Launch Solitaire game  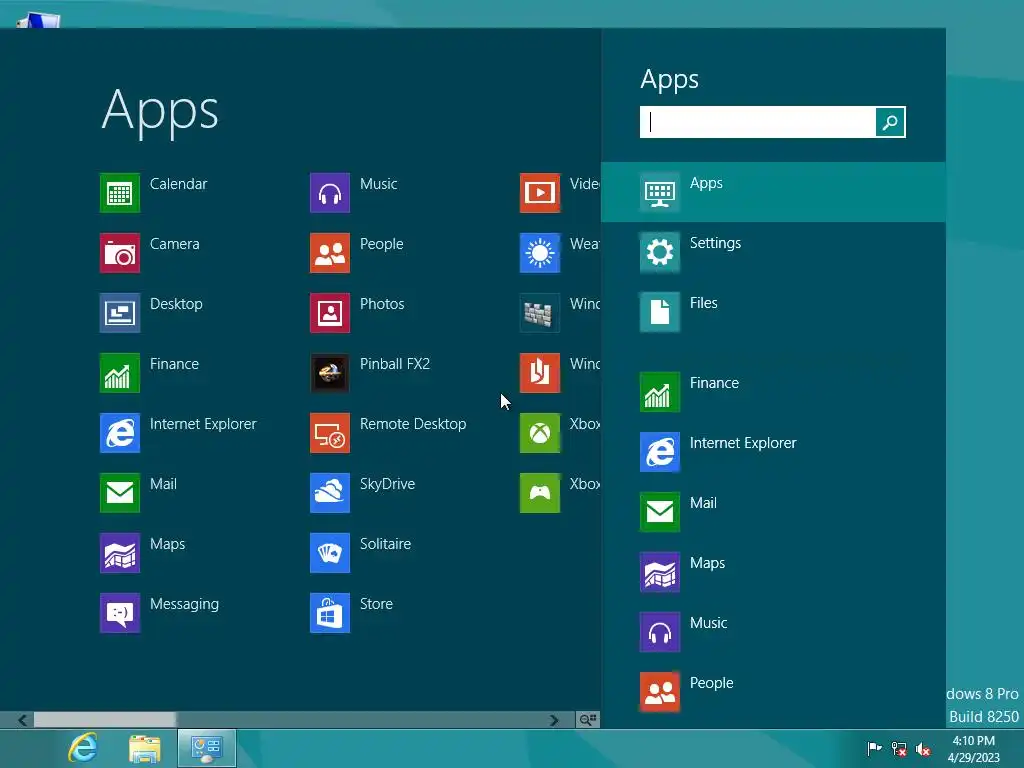pyautogui.click(x=360, y=553)
